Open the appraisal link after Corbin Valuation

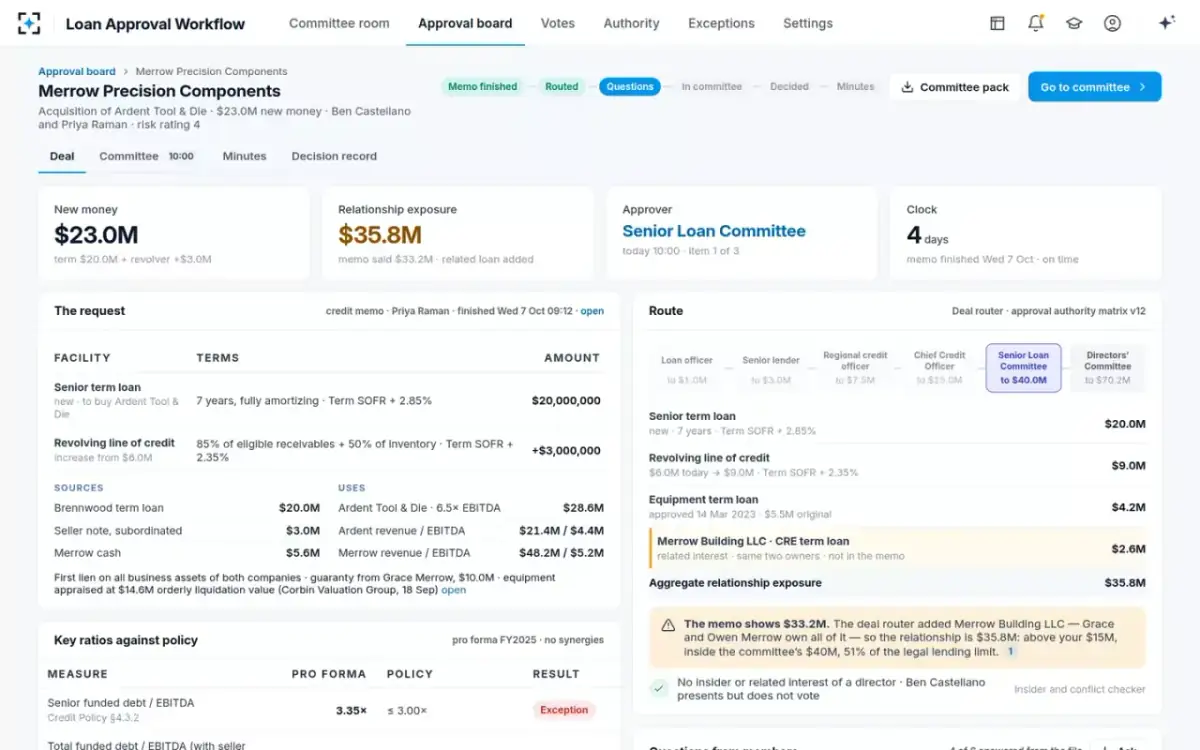pyautogui.click(x=454, y=590)
